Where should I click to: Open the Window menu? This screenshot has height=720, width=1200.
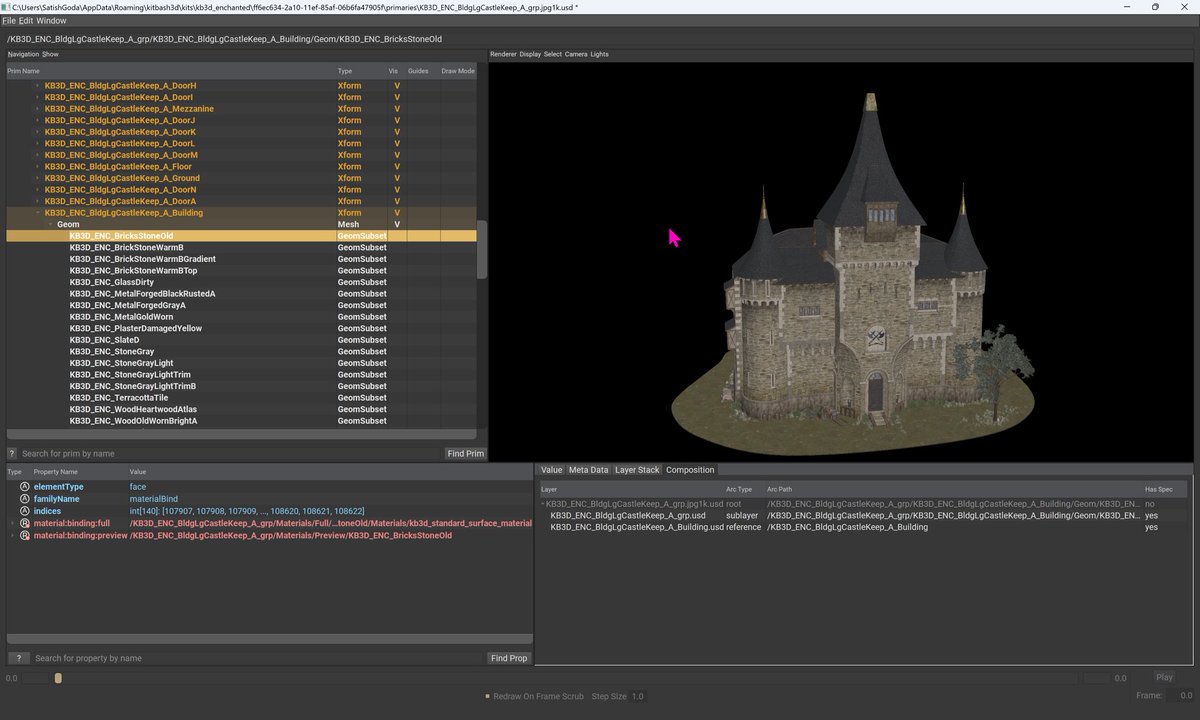tap(51, 21)
